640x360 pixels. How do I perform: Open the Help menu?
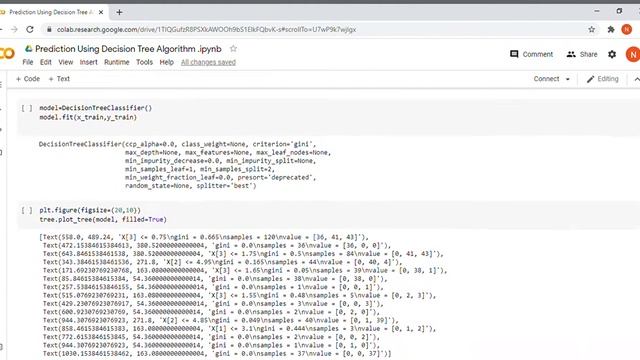tap(167, 62)
